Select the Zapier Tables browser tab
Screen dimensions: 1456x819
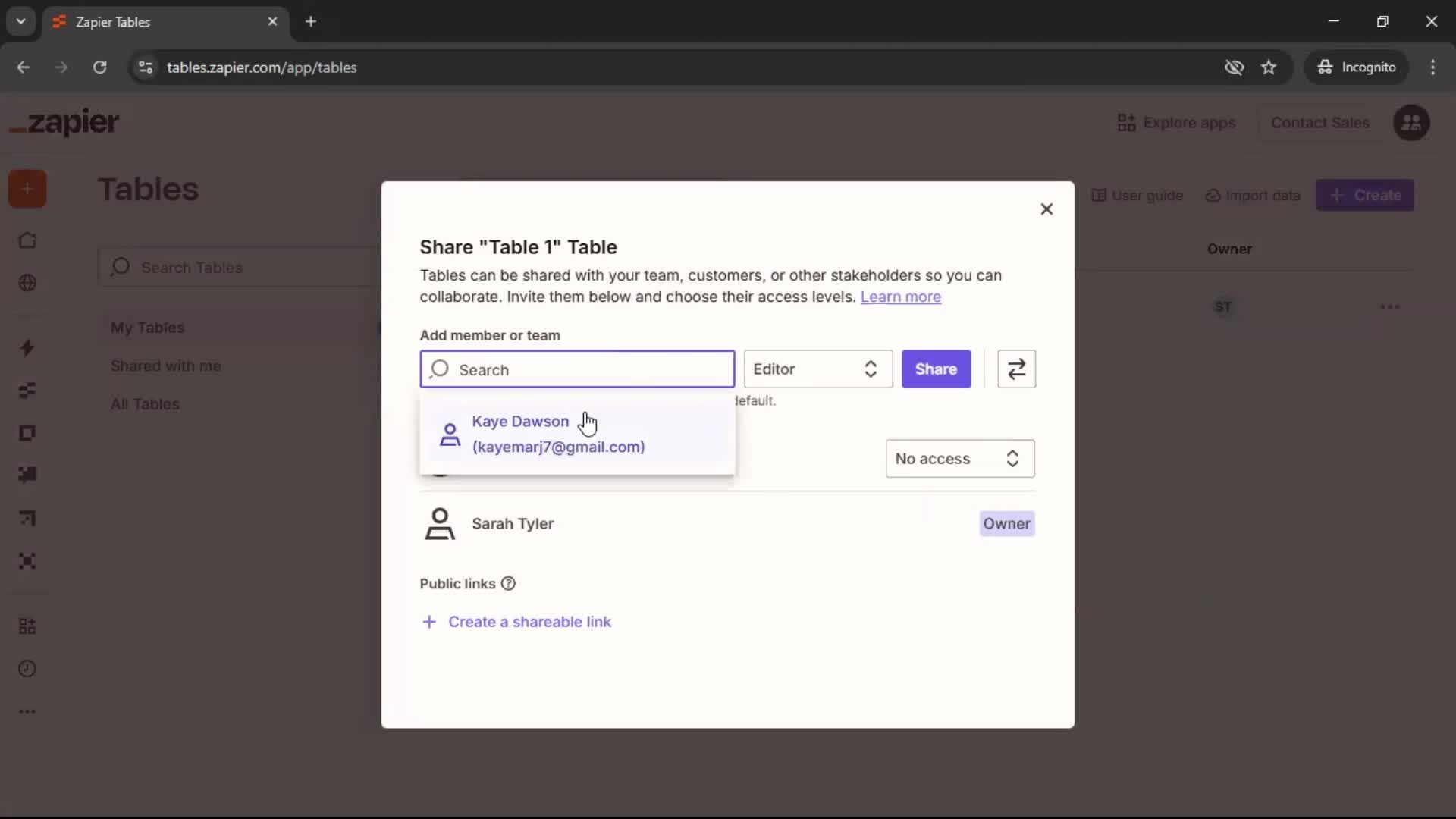click(165, 22)
